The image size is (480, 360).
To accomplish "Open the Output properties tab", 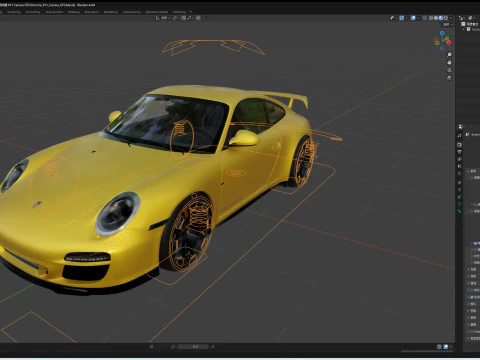I will [x=460, y=152].
